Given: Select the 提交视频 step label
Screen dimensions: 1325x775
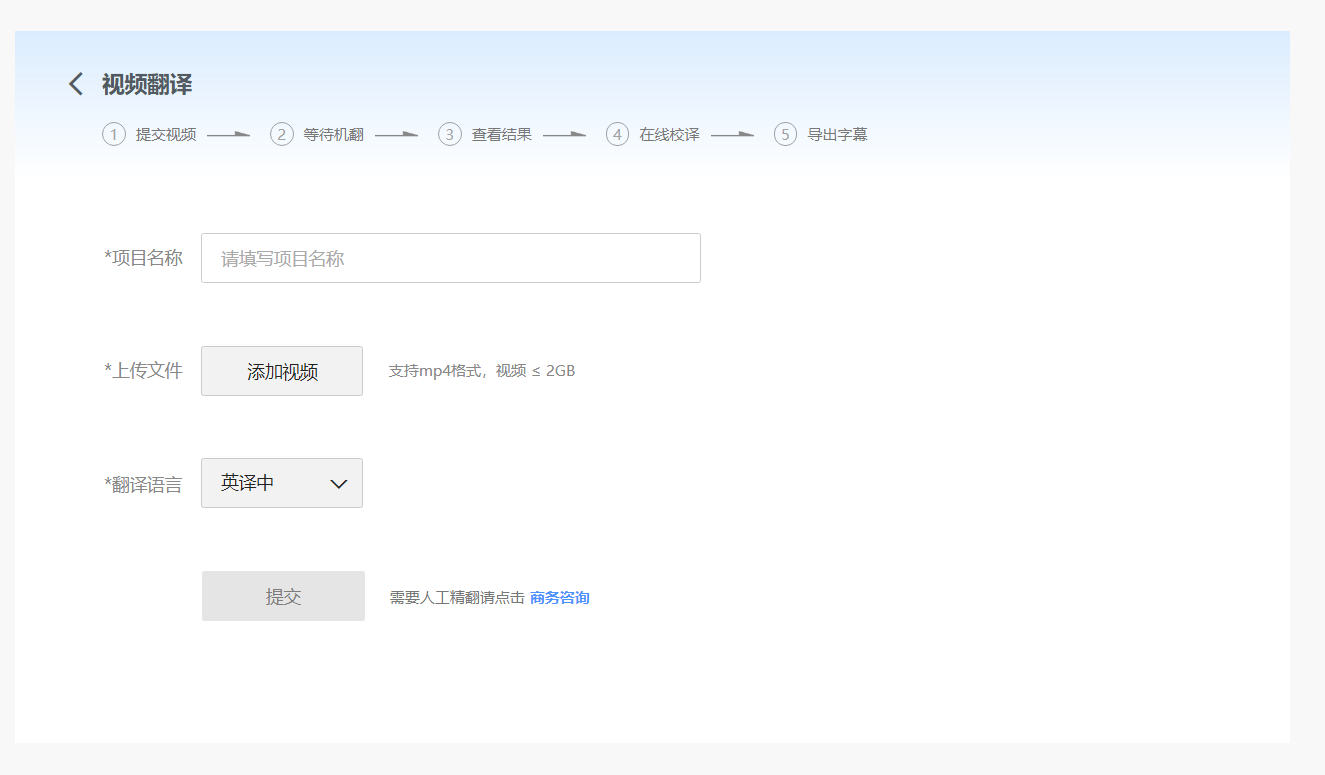Looking at the screenshot, I should (x=166, y=135).
